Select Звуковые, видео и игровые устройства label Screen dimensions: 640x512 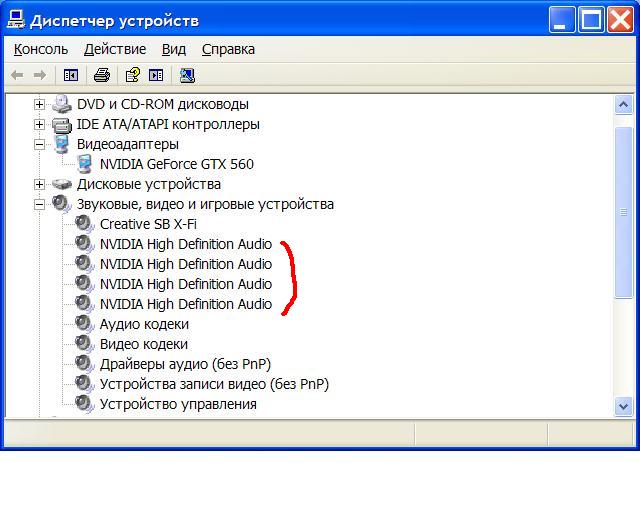(205, 204)
